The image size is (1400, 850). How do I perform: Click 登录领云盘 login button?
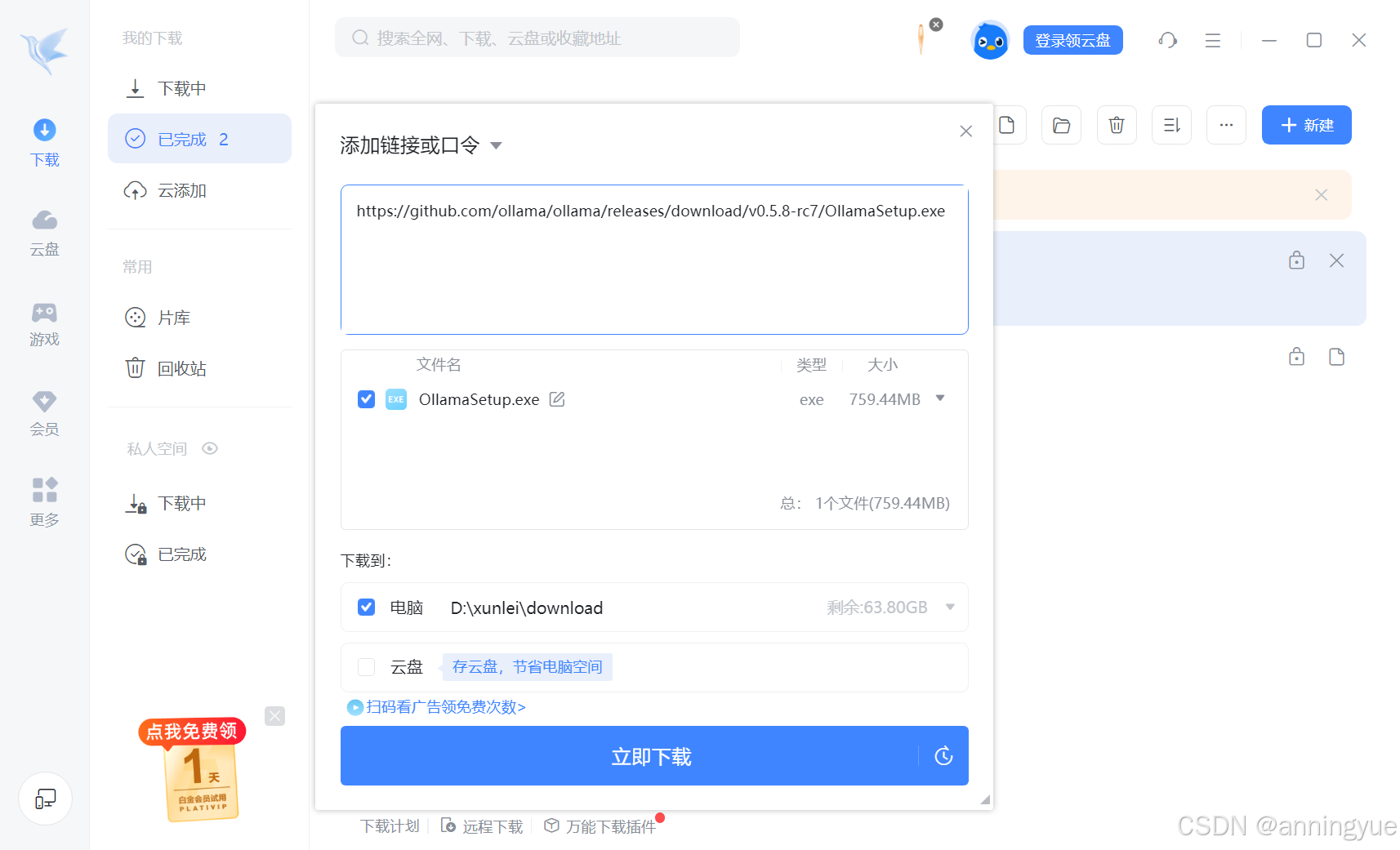point(1072,40)
